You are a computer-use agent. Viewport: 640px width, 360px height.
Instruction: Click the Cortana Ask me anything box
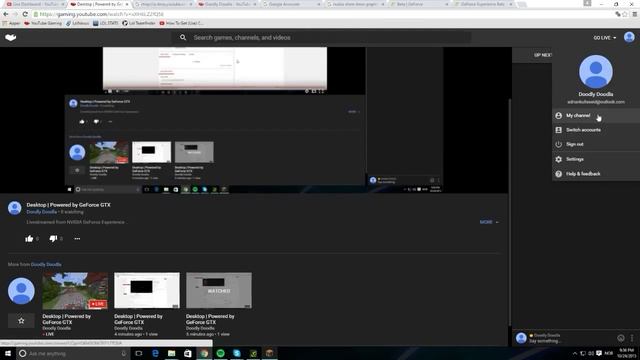tap(73, 353)
